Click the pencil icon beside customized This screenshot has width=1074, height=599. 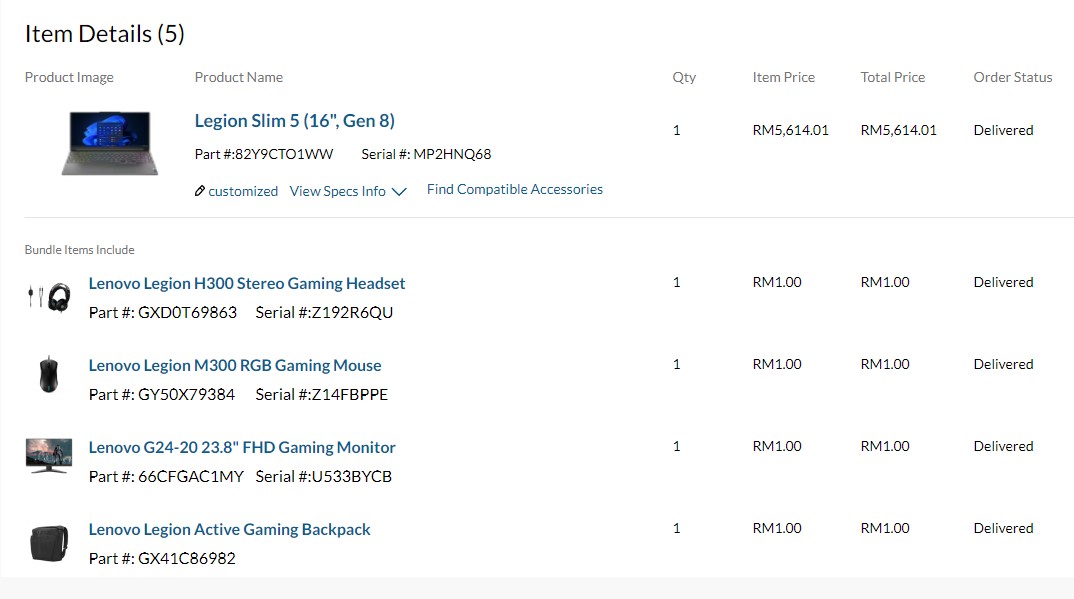click(199, 191)
